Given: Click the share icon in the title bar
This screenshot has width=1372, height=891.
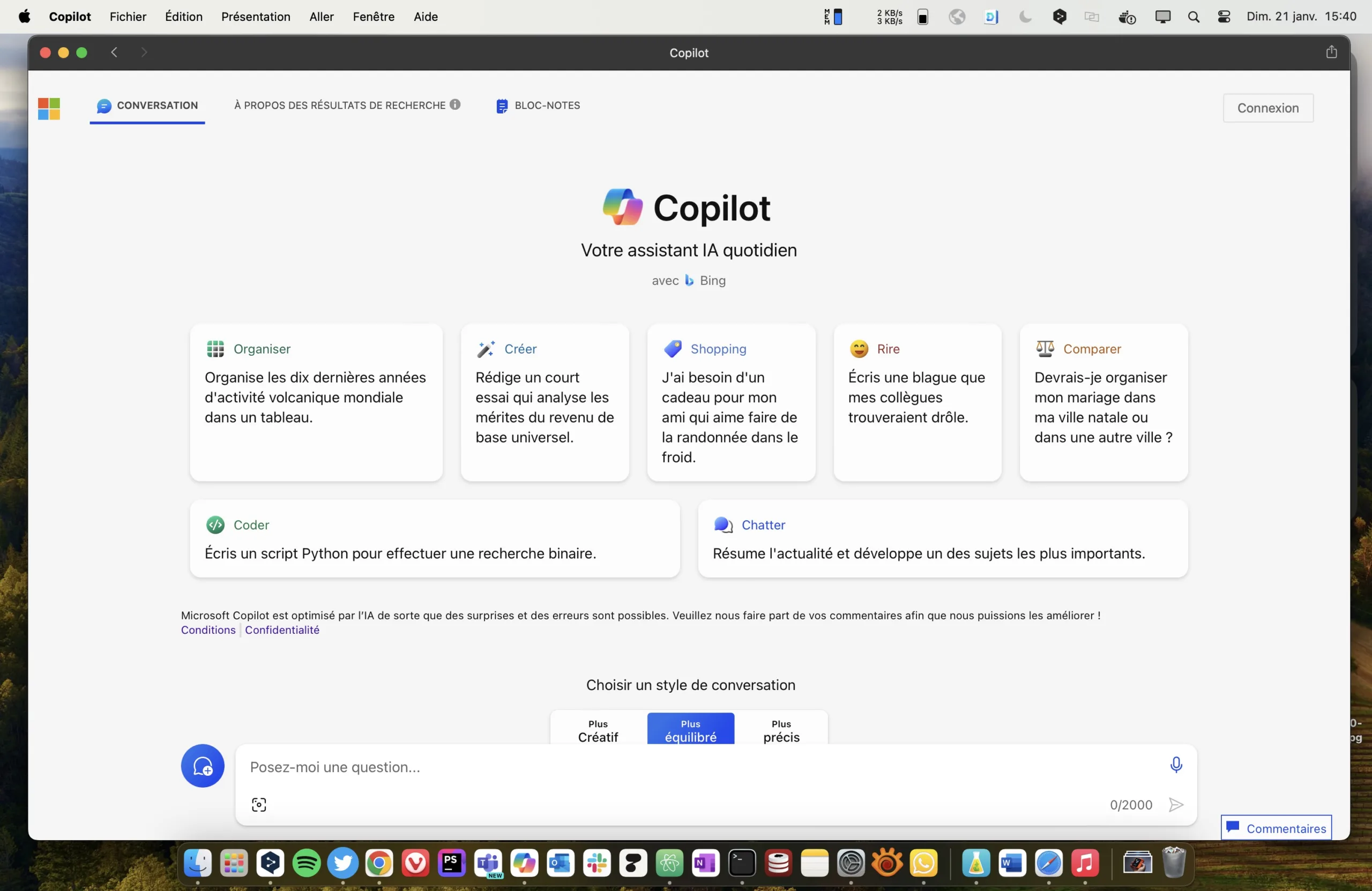Looking at the screenshot, I should [1331, 52].
